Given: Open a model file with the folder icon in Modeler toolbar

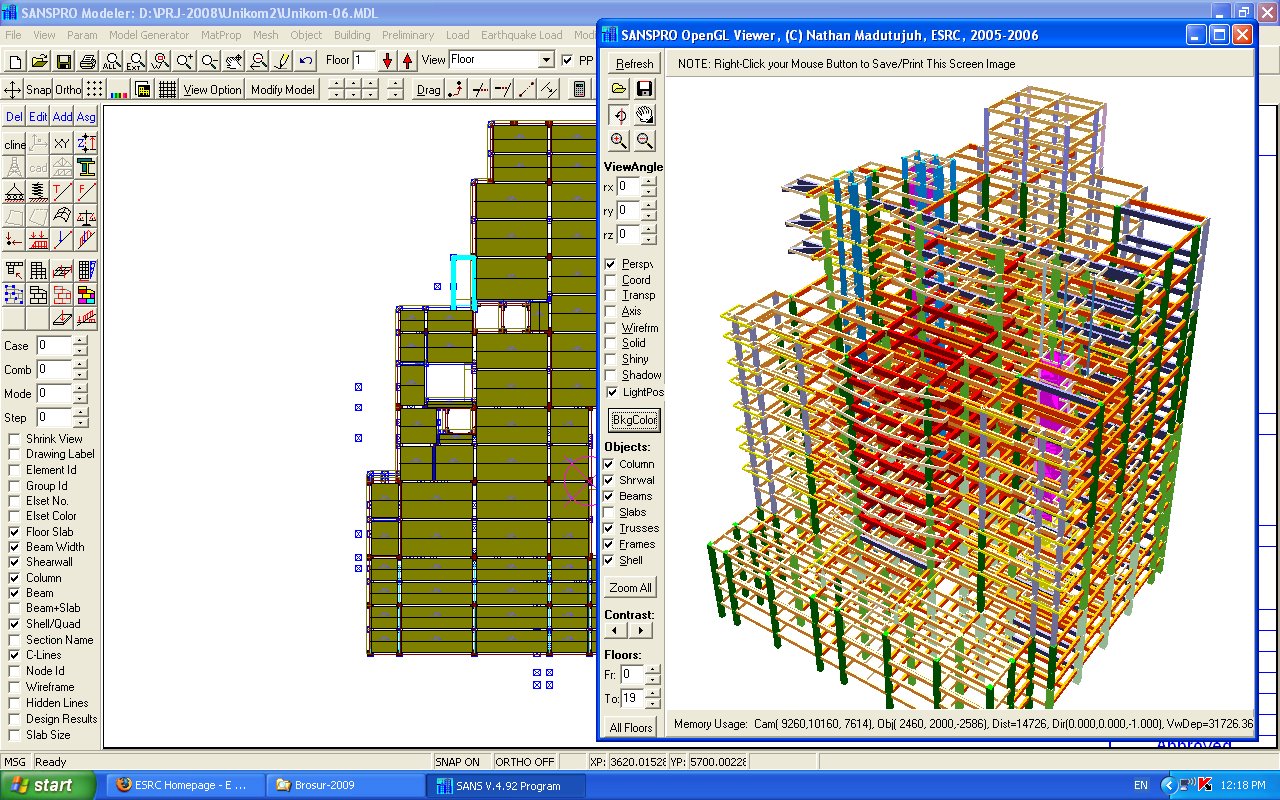Looking at the screenshot, I should click(39, 61).
